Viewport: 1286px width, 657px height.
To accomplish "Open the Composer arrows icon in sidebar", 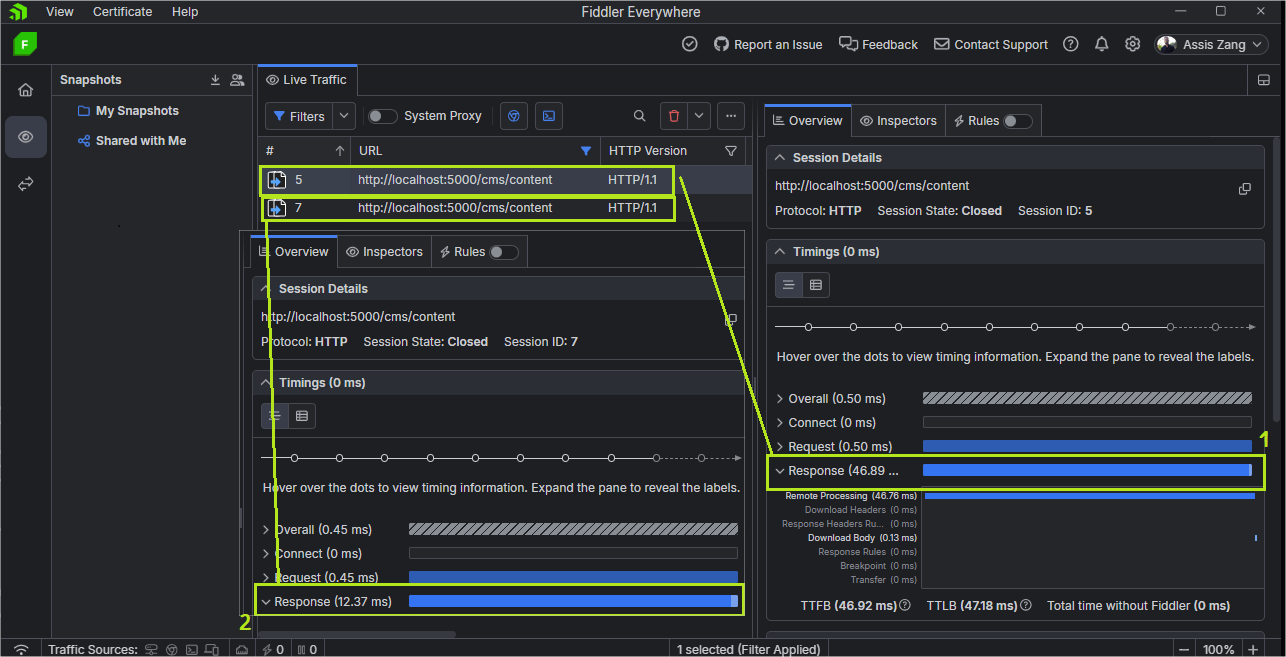I will pyautogui.click(x=26, y=185).
